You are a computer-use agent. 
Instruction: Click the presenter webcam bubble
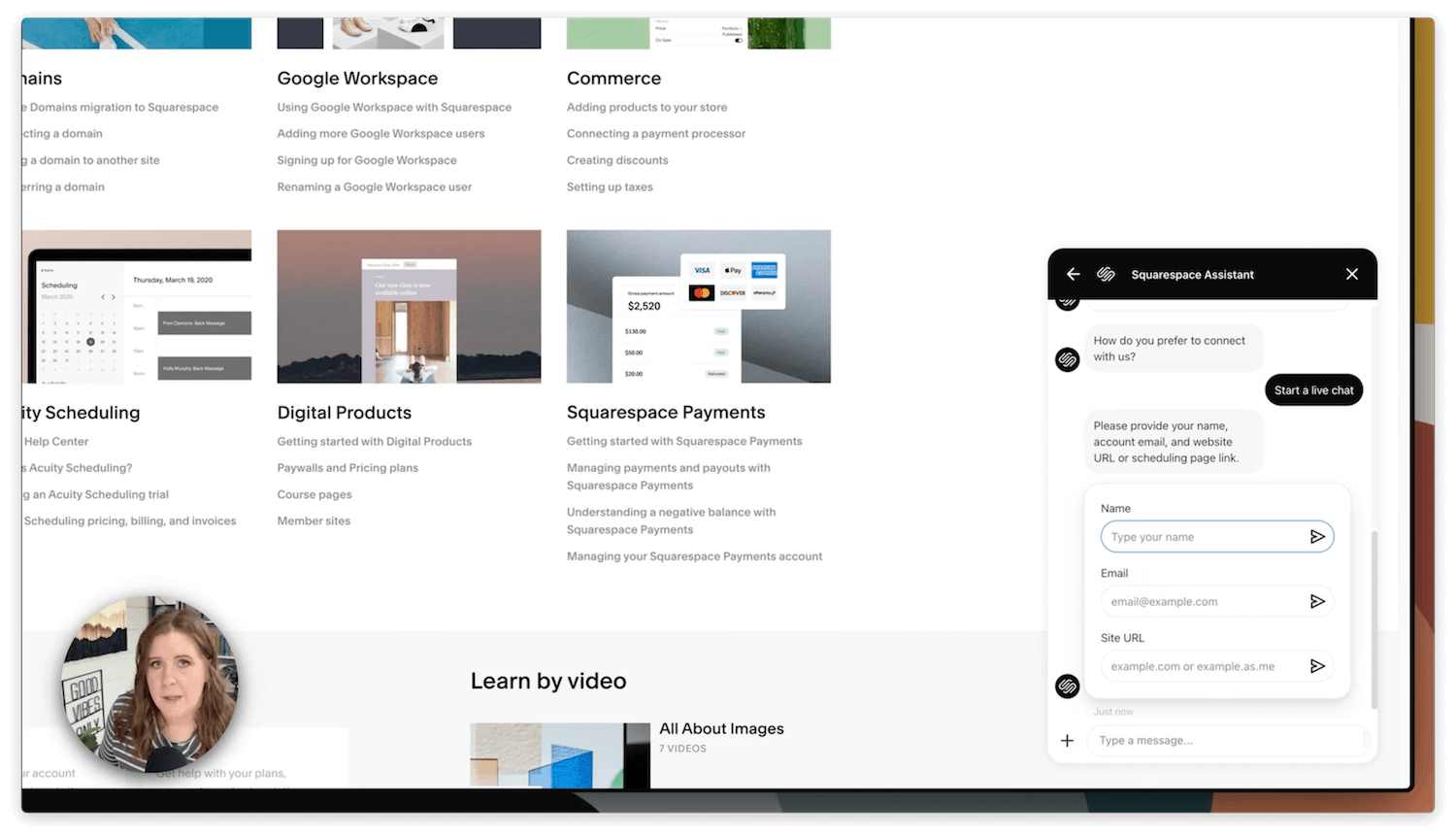[149, 685]
